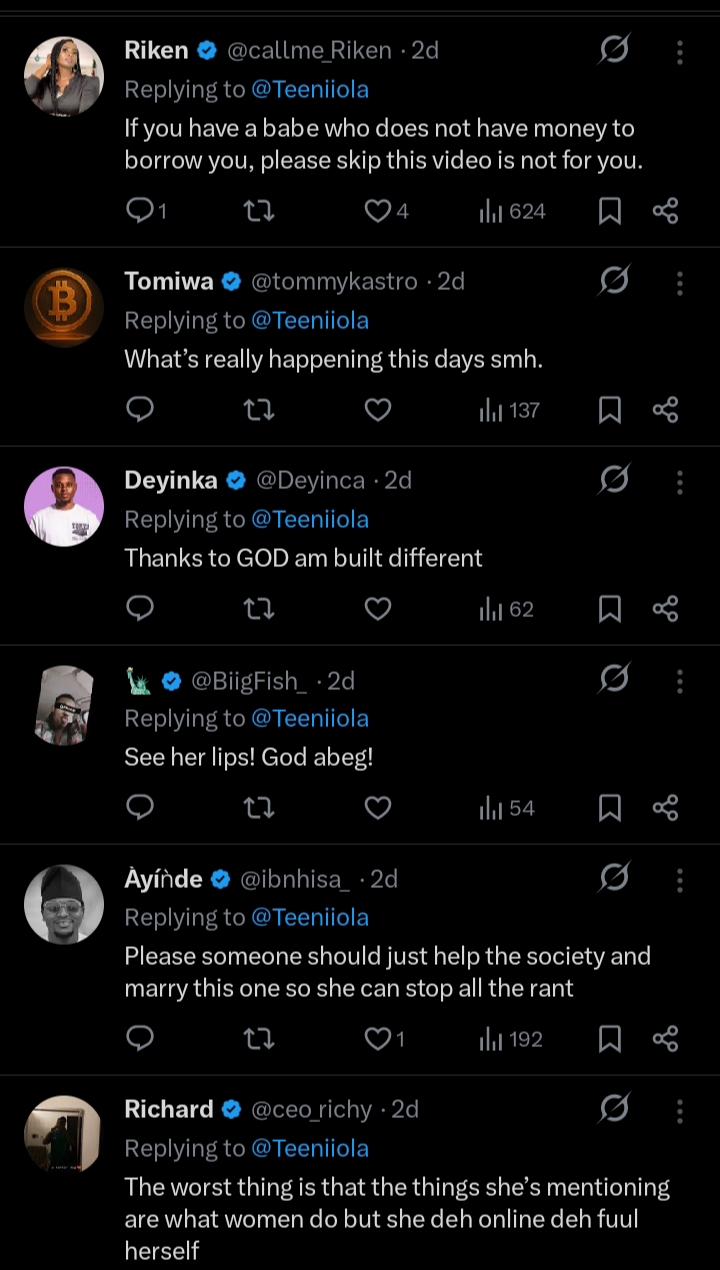Viewport: 720px width, 1270px height.
Task: Open @Teeniiola mention under Àyíńde
Action: click(309, 917)
